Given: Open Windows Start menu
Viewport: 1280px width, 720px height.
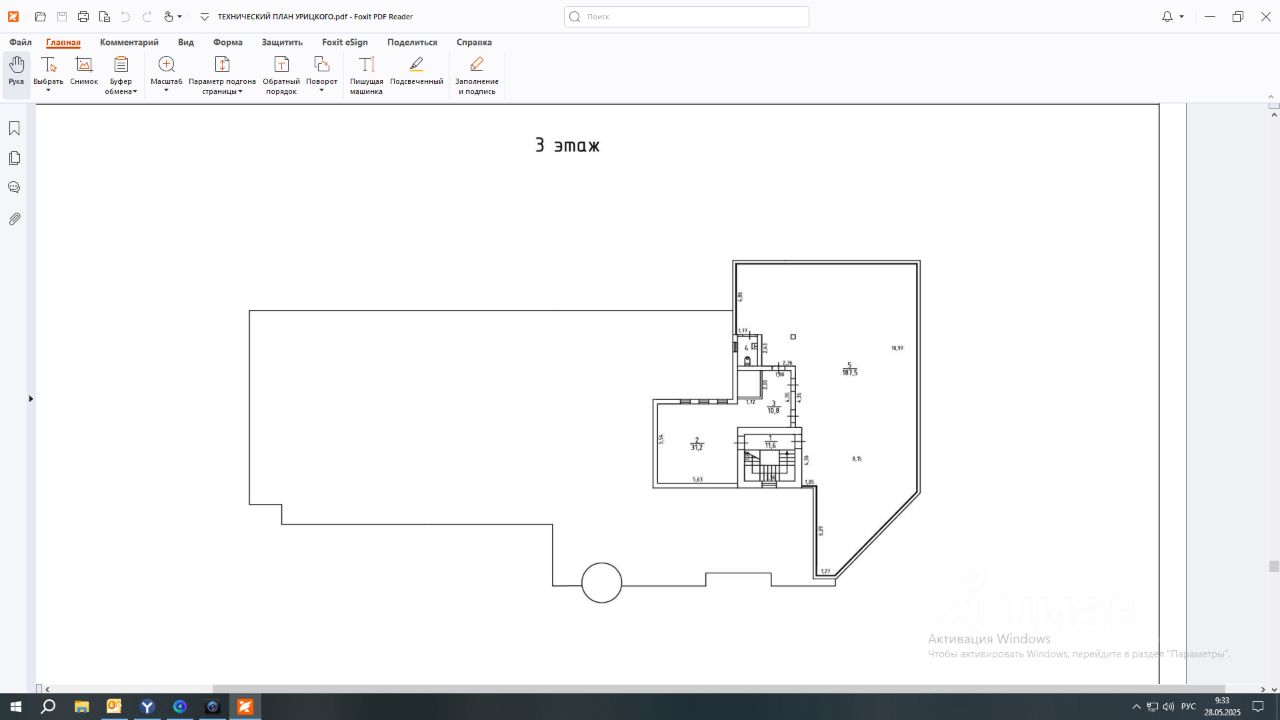Looking at the screenshot, I should 16,707.
